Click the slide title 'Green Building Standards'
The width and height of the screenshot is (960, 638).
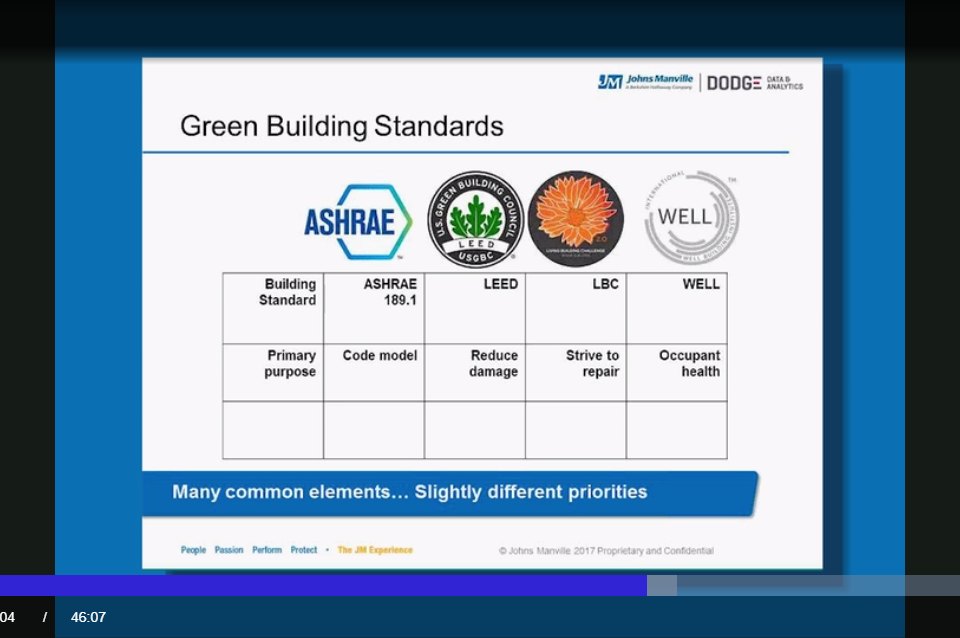(x=342, y=126)
